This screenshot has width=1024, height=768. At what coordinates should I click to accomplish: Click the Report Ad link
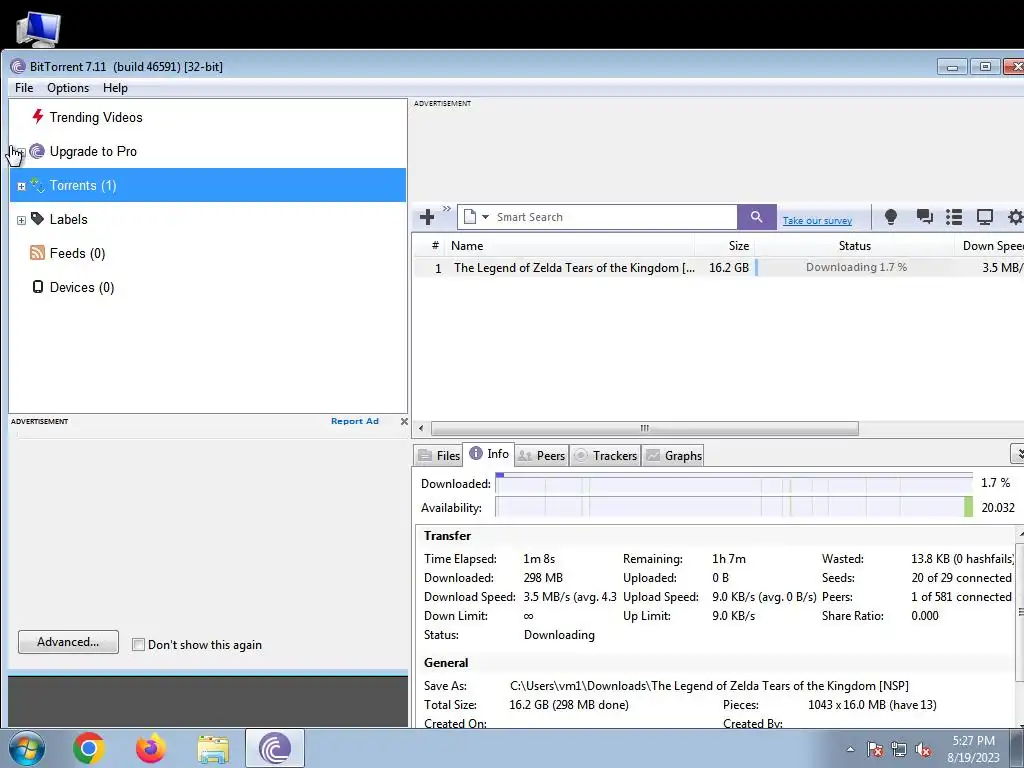pyautogui.click(x=355, y=421)
